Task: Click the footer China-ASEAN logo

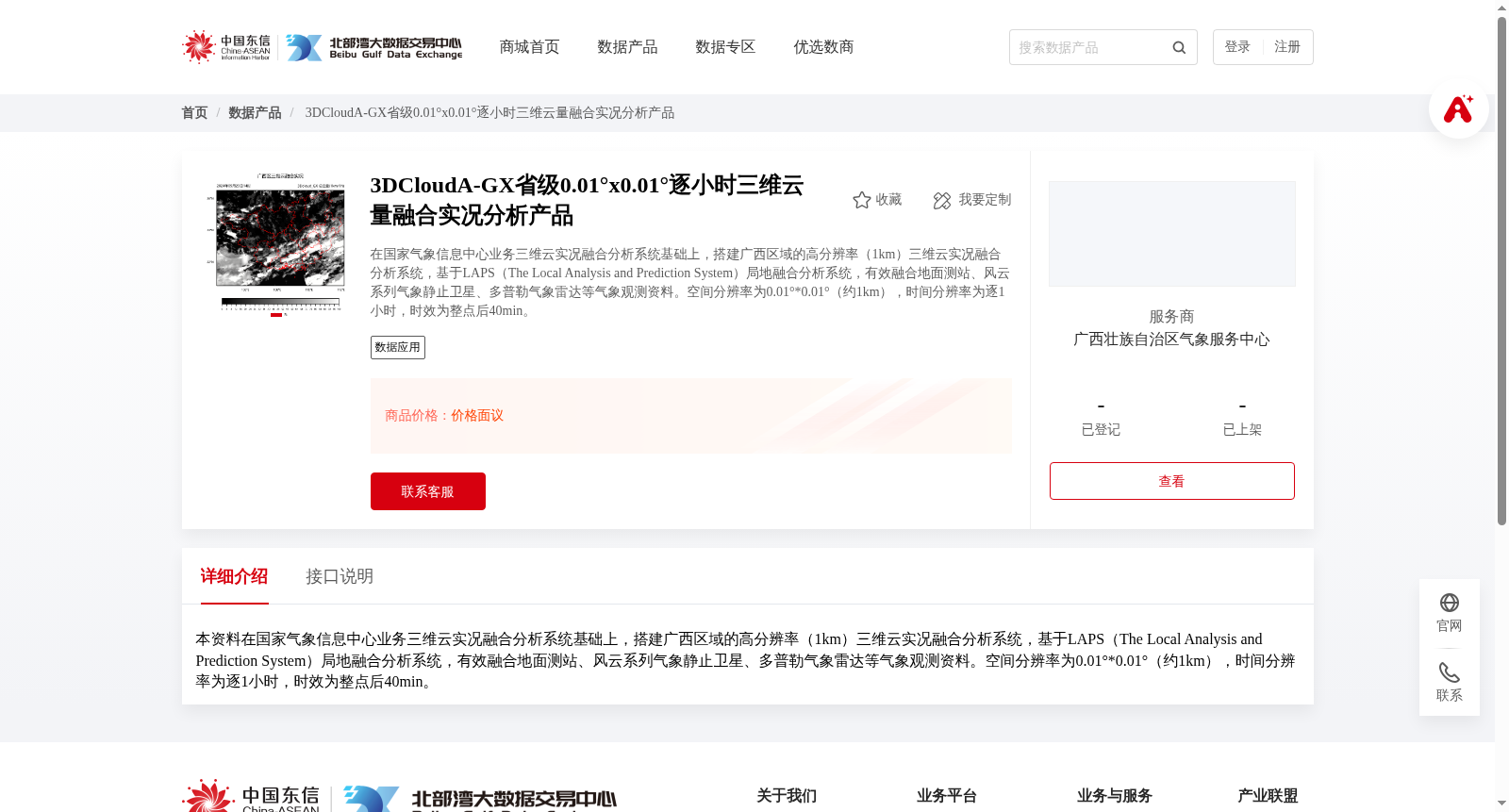Action: (251, 796)
